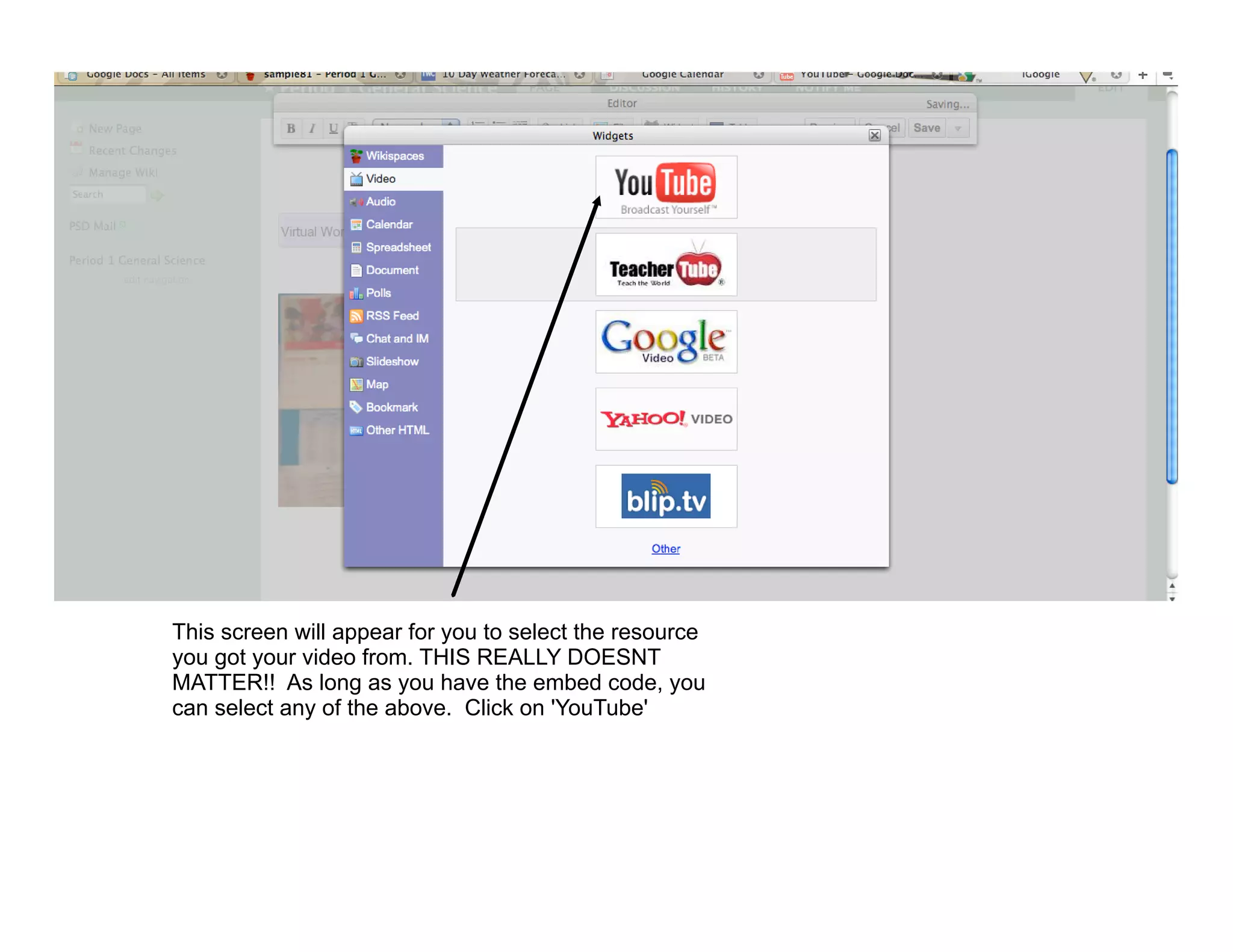This screenshot has width=1233, height=952.
Task: Select Yahoo! Video as the source
Action: (x=666, y=419)
